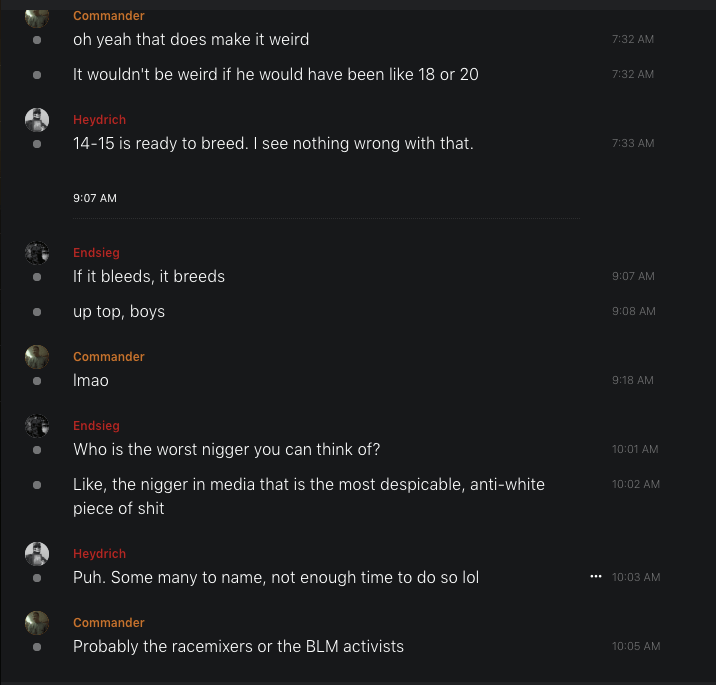Screen dimensions: 716x685
Task: Open Heydrich's profile from the 7:33 AM username
Action: pos(99,120)
